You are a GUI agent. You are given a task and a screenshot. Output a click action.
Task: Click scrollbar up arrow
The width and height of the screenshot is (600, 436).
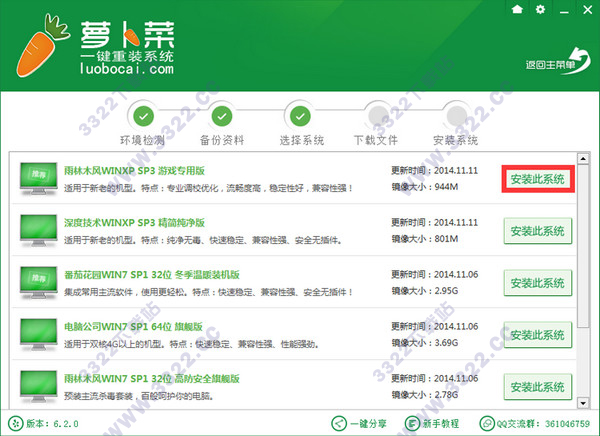coord(583,158)
